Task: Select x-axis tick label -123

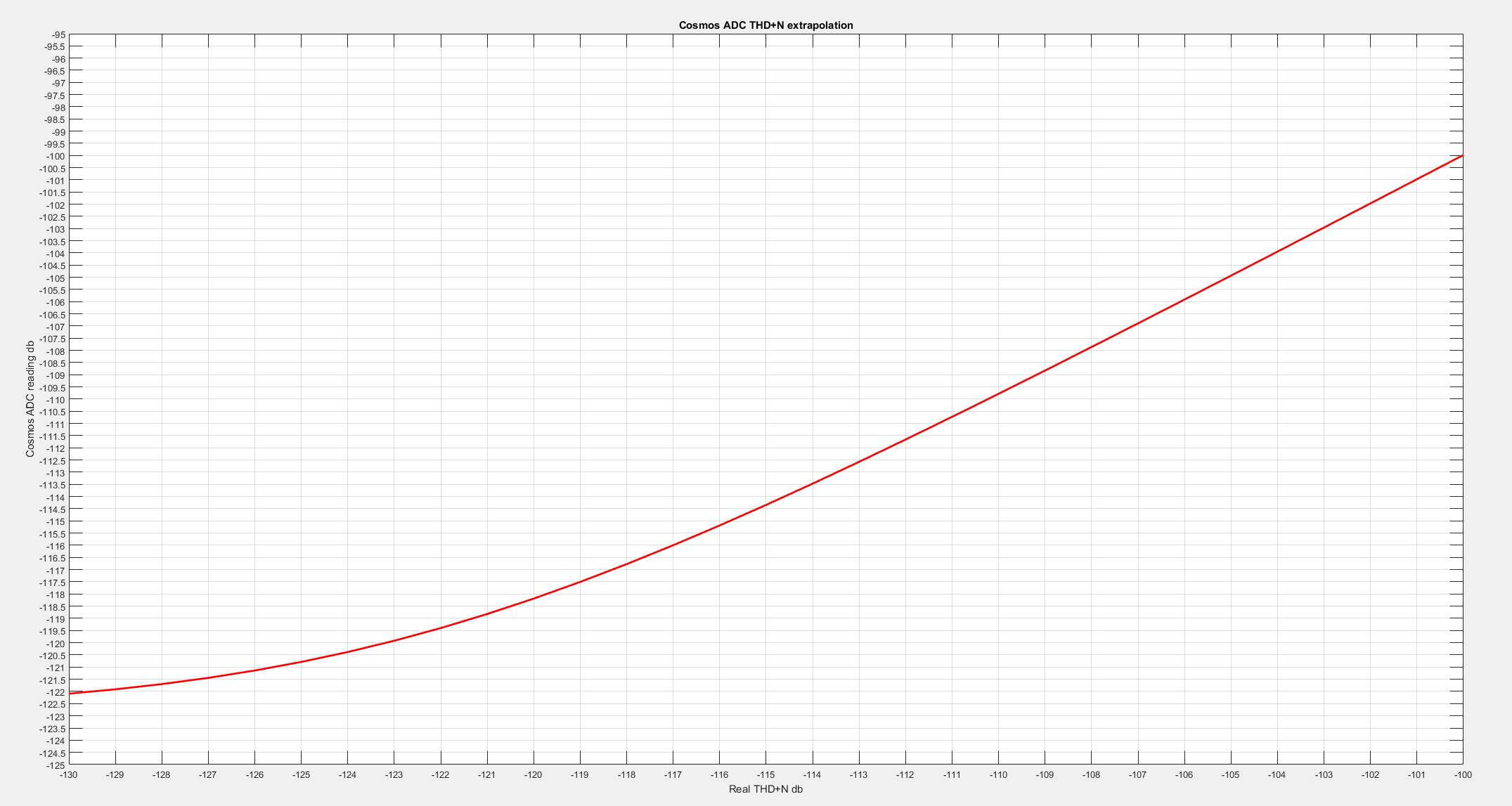Action: point(394,774)
